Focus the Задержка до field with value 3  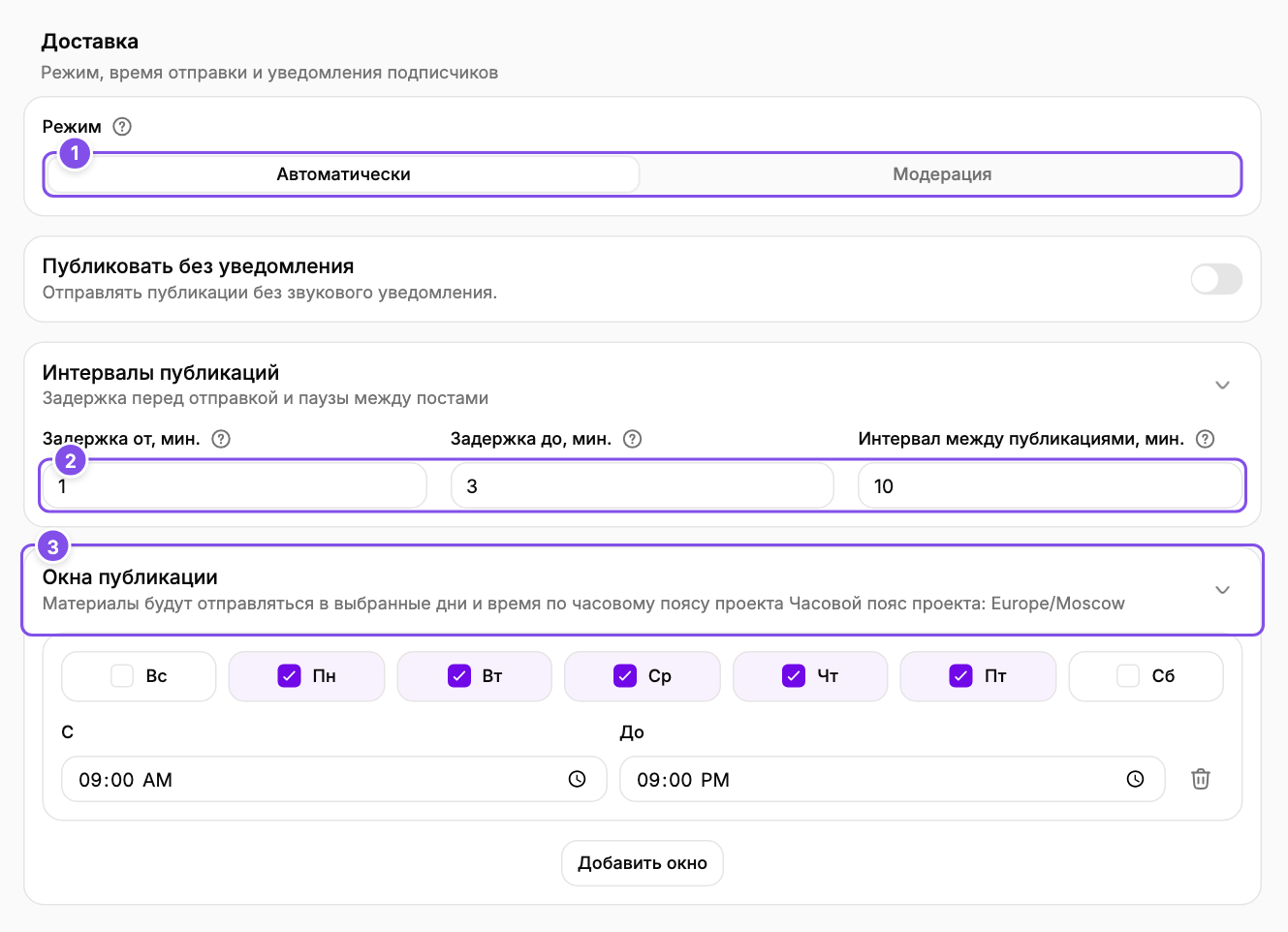tap(643, 485)
